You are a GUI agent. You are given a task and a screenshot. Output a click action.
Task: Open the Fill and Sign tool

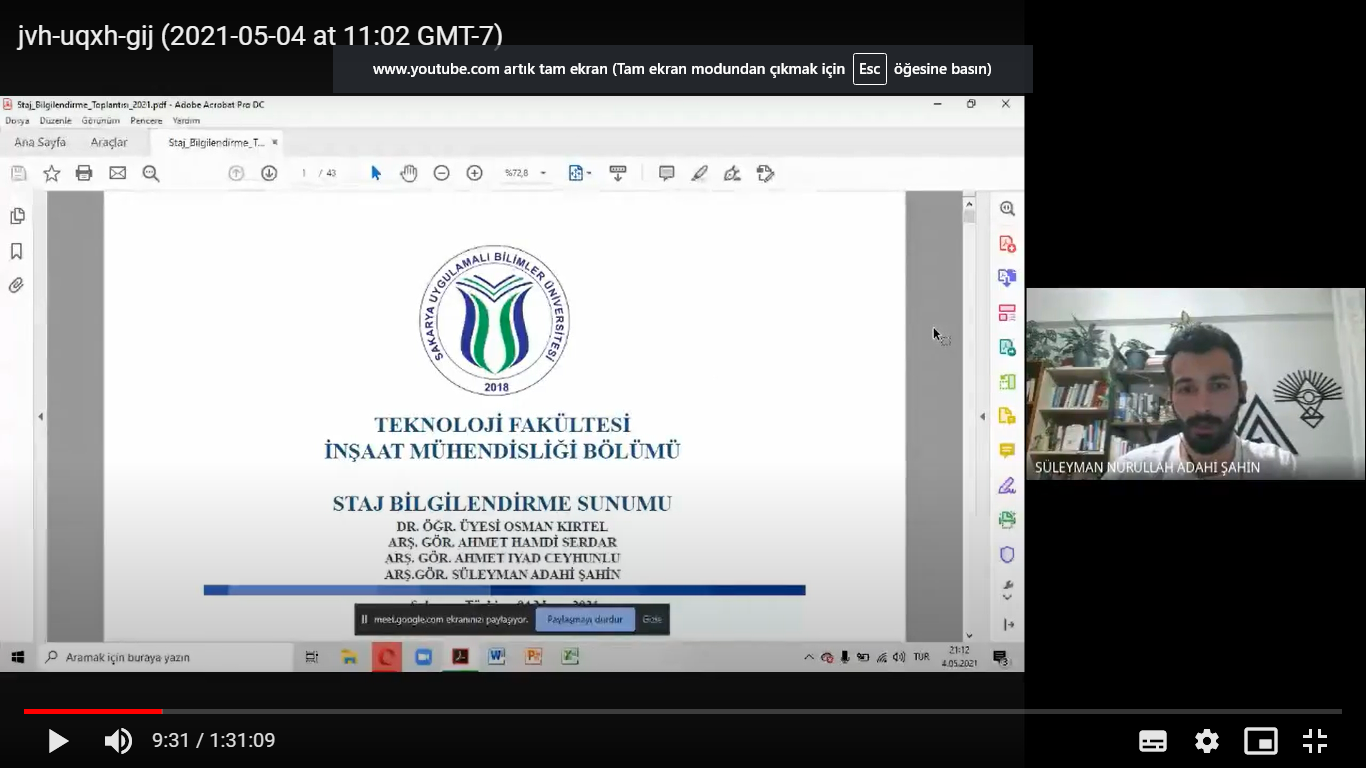pyautogui.click(x=732, y=173)
